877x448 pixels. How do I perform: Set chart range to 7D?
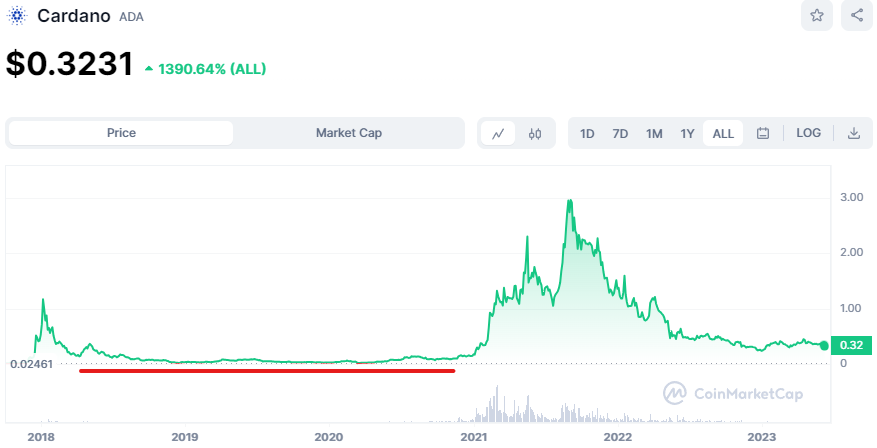620,134
